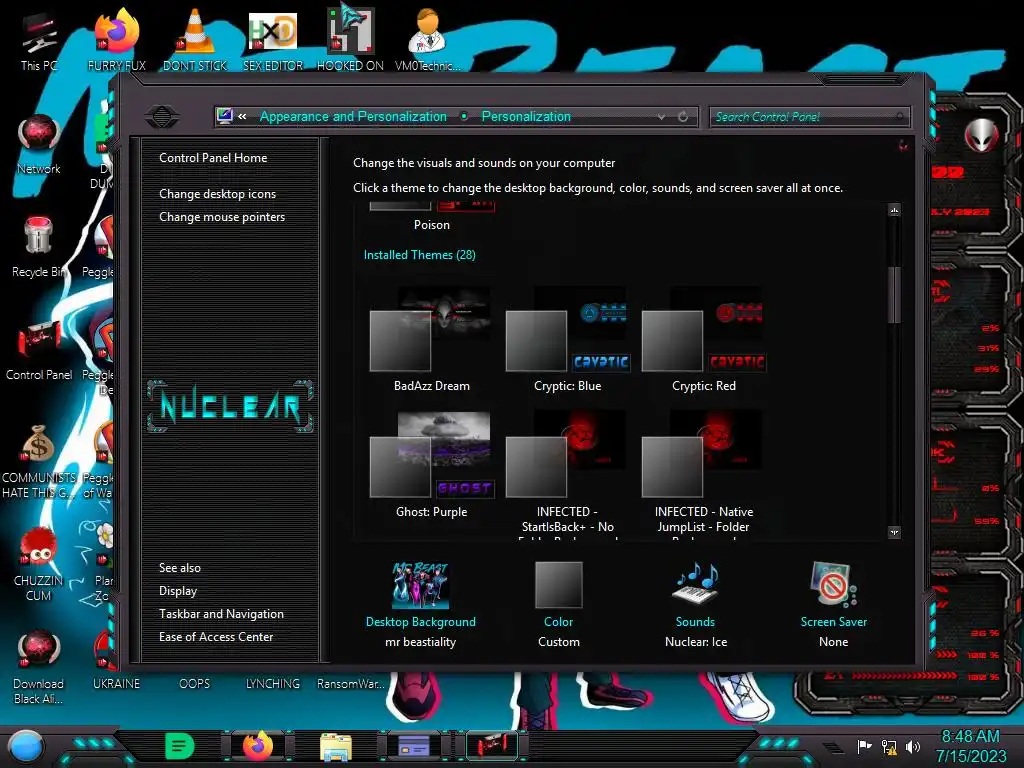The height and width of the screenshot is (768, 1024).
Task: Click refresh button in address bar
Action: click(682, 117)
